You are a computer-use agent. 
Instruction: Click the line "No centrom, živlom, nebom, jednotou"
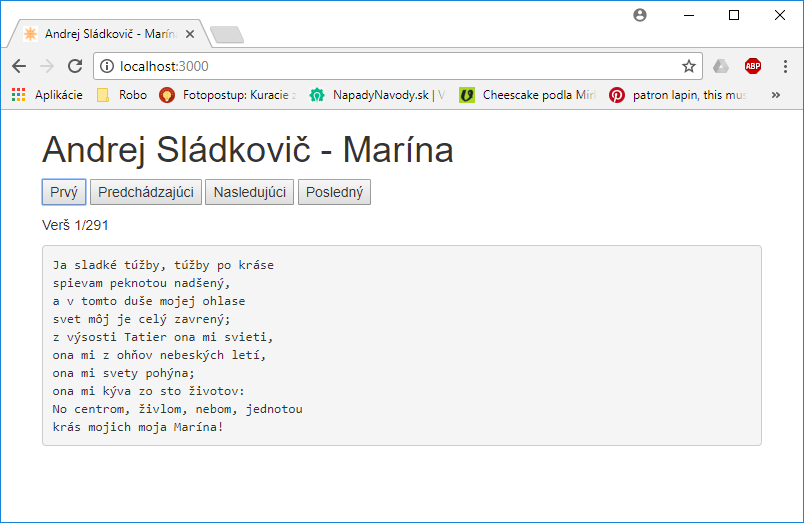(x=177, y=409)
